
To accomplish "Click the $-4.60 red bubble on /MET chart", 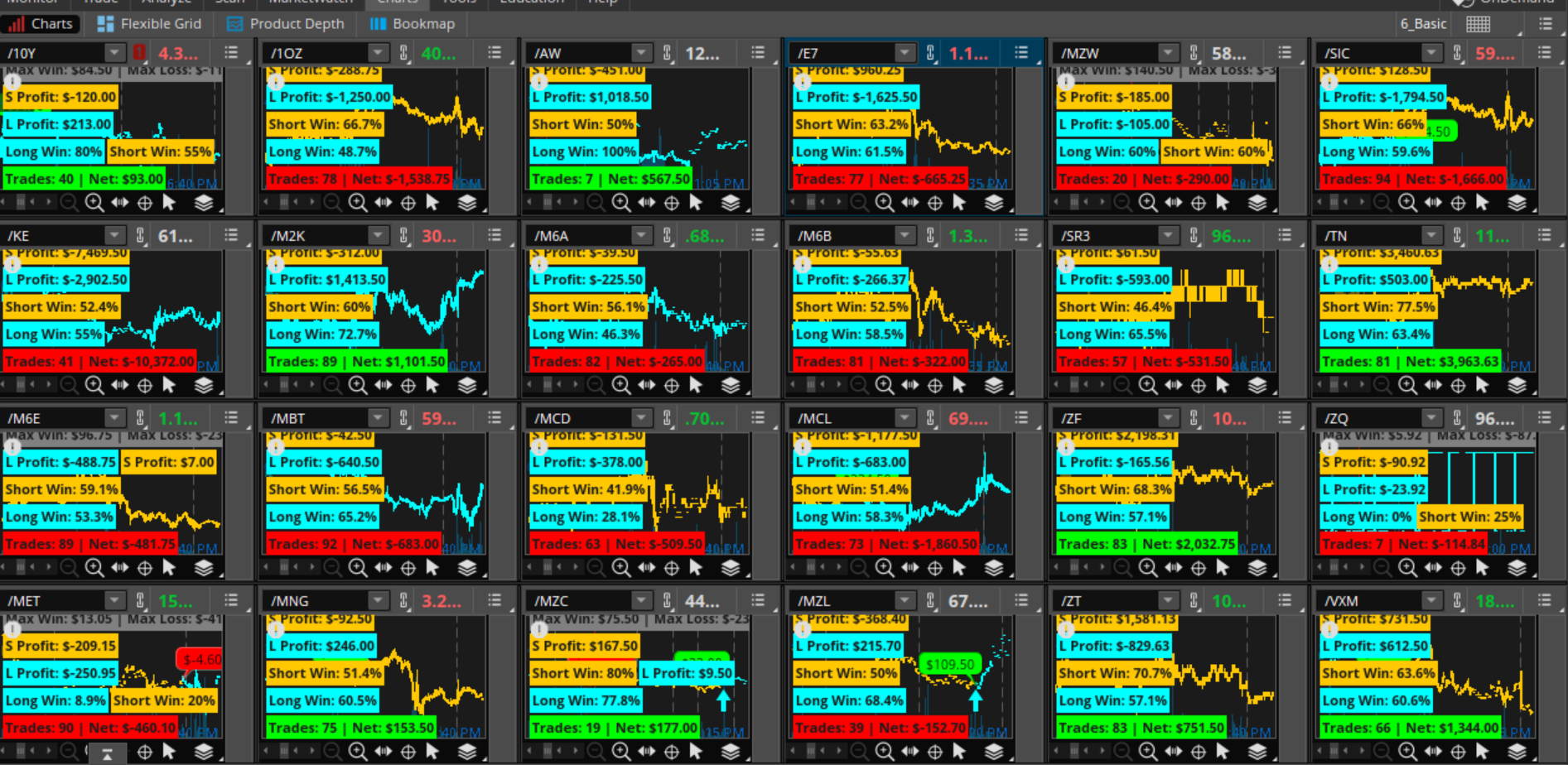I will tap(201, 659).
